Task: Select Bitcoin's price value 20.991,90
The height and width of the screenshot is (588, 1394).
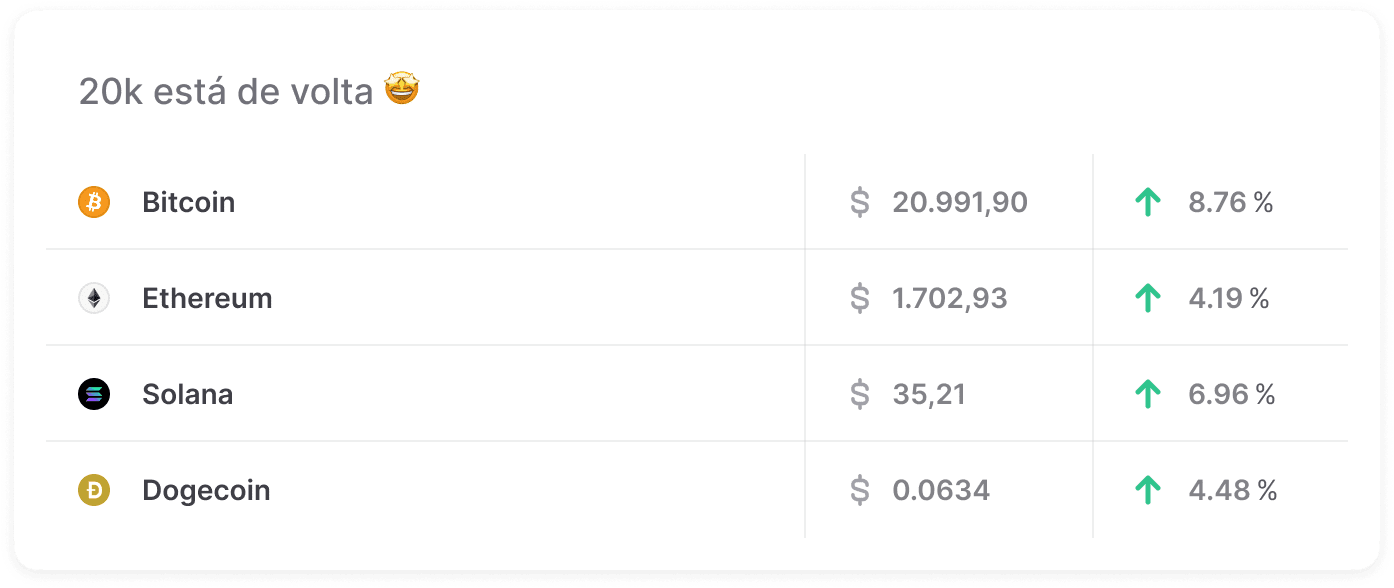Action: coord(960,202)
